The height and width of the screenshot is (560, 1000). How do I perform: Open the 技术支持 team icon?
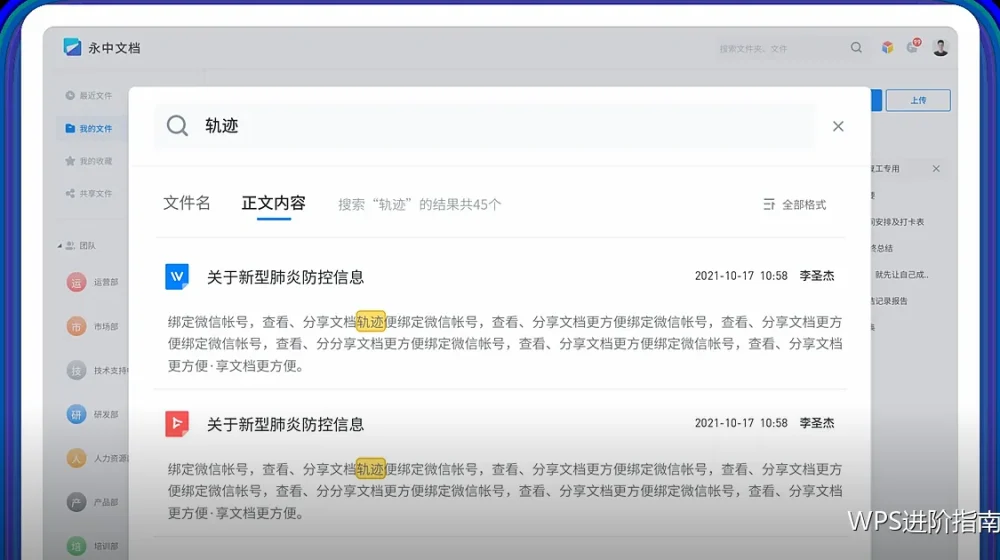(x=76, y=371)
